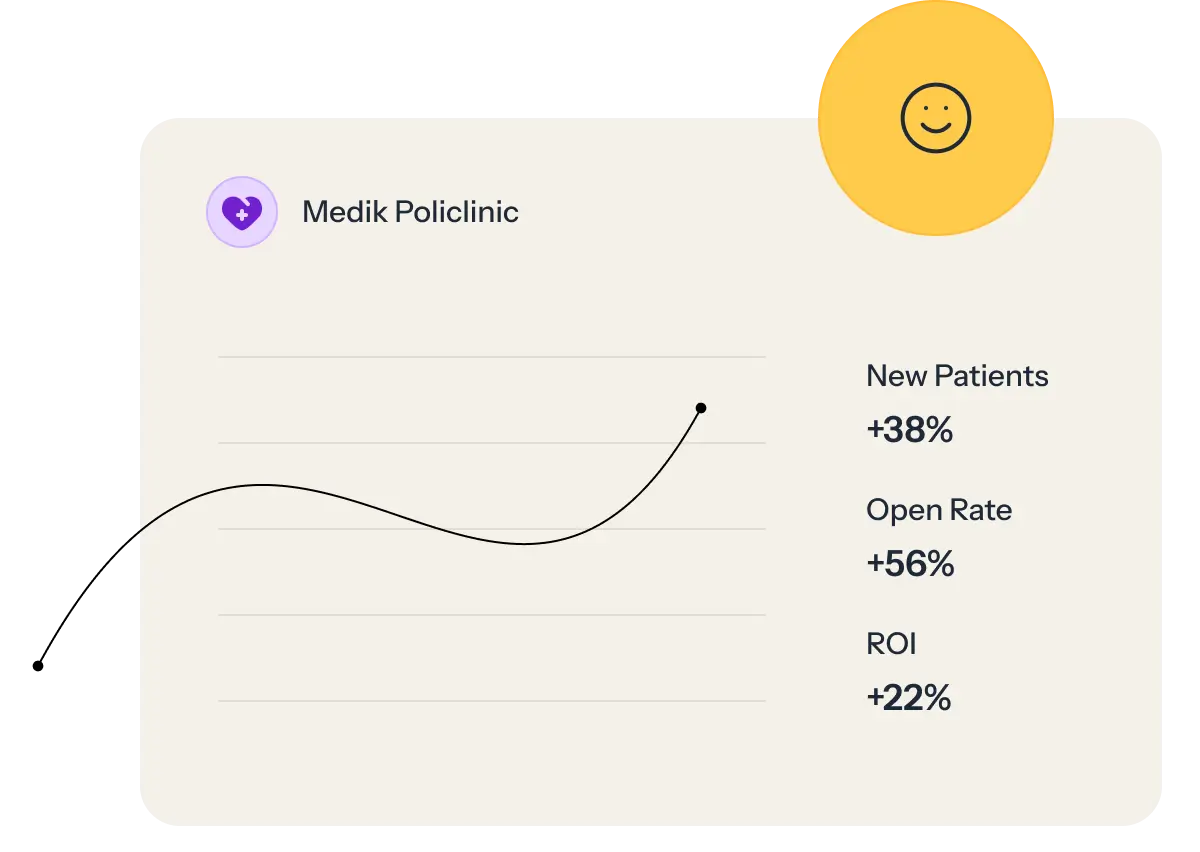Click the fourth gridline from the top

(x=490, y=615)
